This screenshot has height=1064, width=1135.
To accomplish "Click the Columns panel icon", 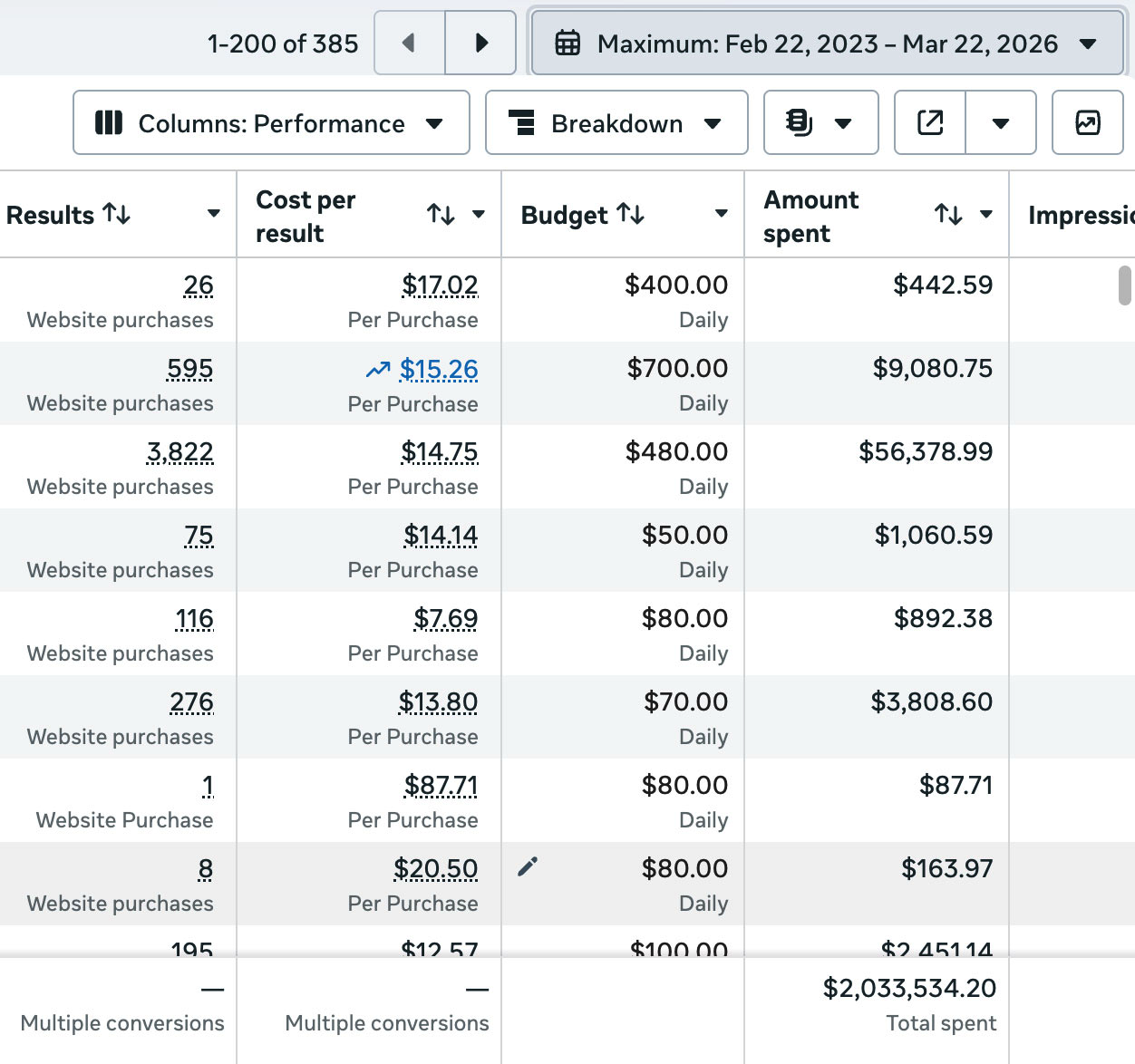I will click(109, 122).
